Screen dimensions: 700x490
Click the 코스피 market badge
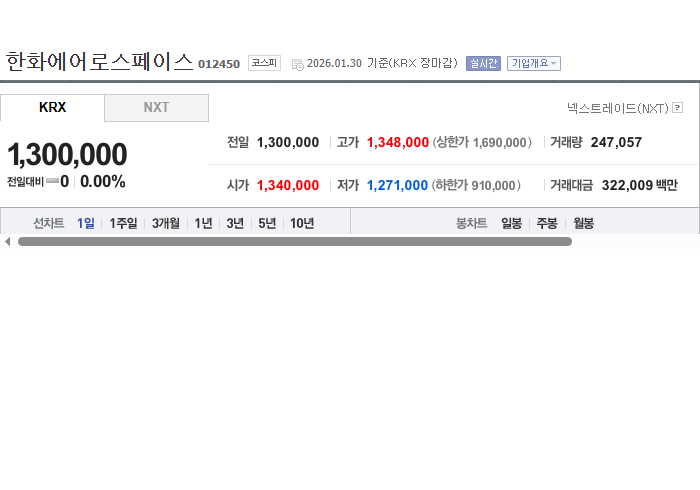pos(264,63)
